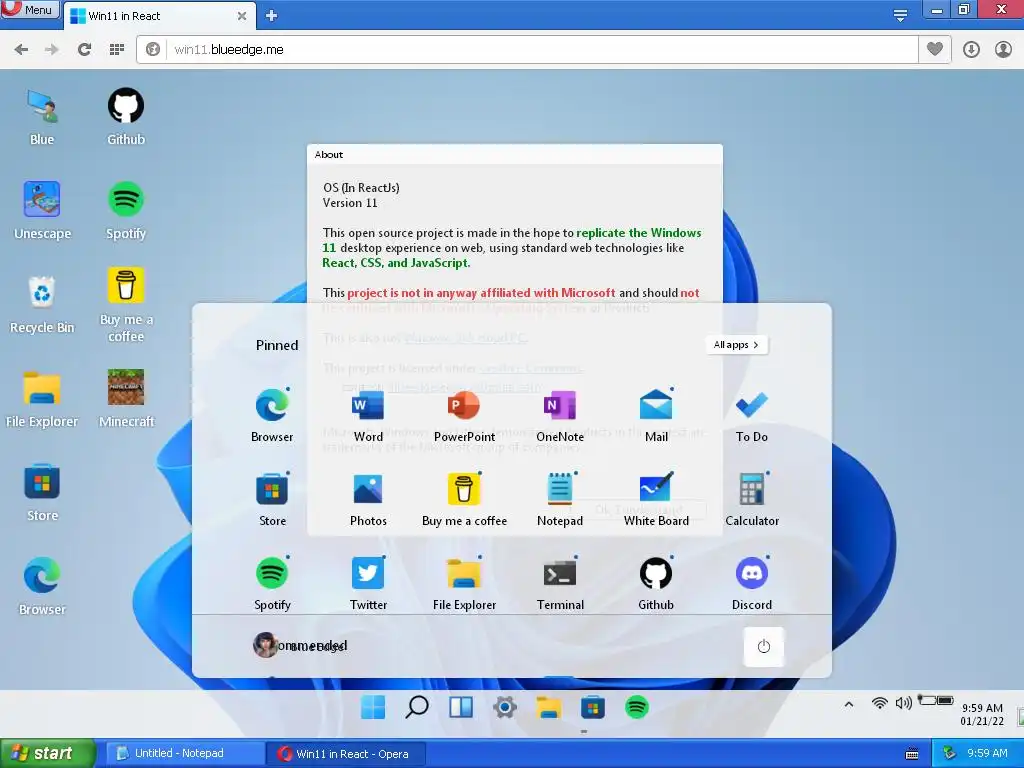Screen dimensions: 1024x768
Task: Open the Browser desktop icon
Action: 42,586
